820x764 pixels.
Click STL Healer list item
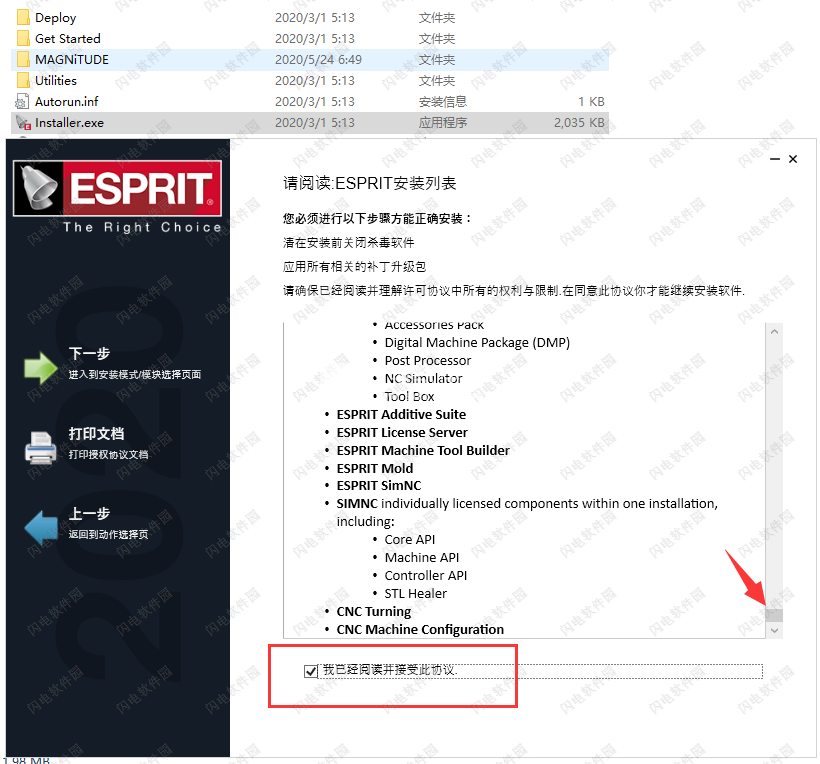pos(415,594)
